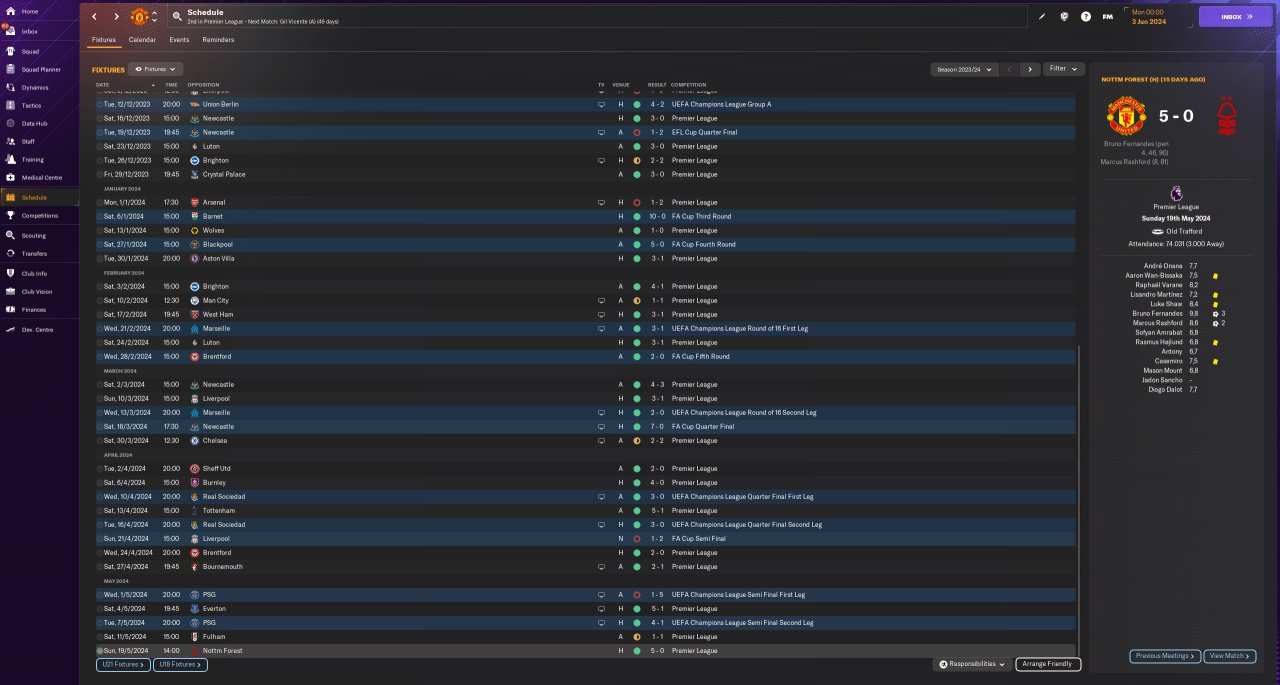Open the Transfers arrows icon

(9, 253)
